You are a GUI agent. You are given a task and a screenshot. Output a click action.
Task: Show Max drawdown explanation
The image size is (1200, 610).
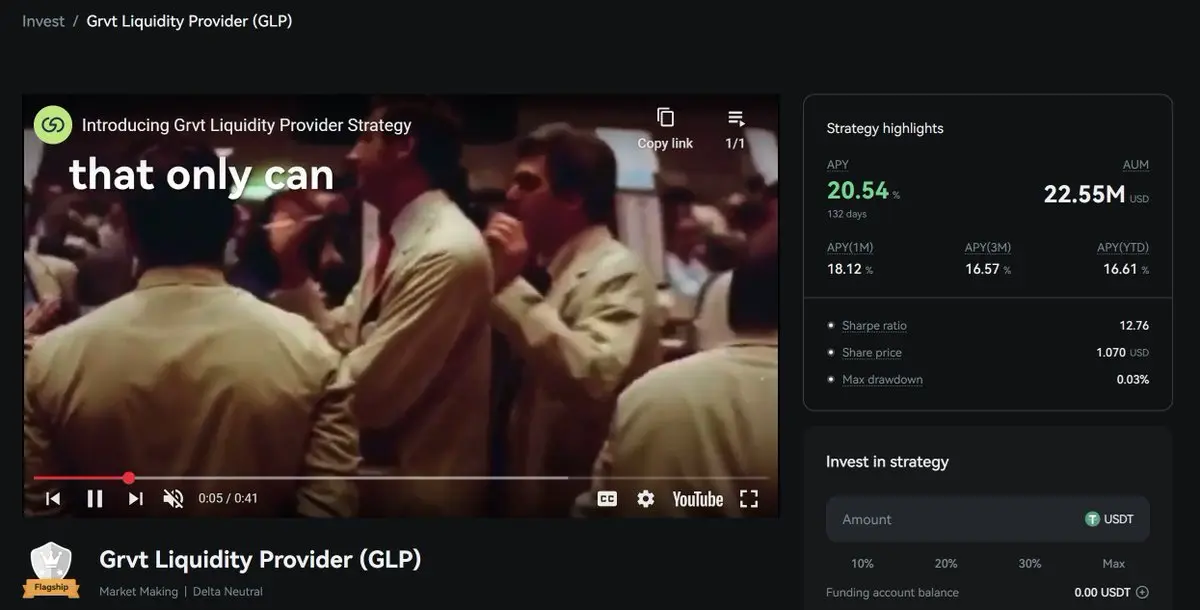point(882,379)
